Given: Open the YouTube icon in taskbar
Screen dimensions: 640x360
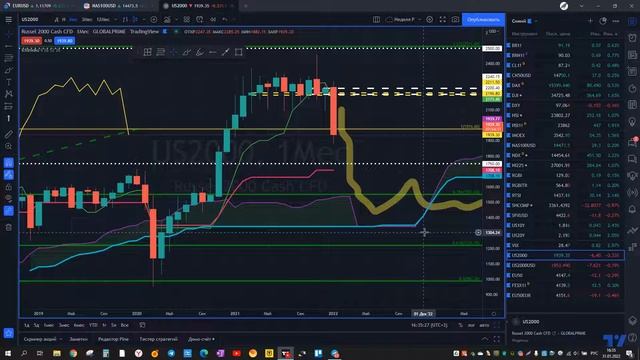Looking at the screenshot, I should [236, 353].
